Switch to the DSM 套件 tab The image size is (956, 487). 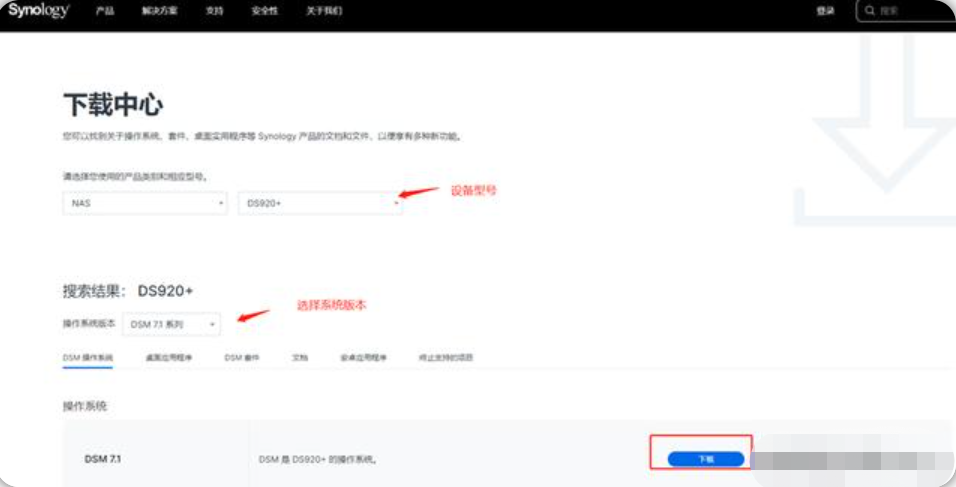[242, 358]
